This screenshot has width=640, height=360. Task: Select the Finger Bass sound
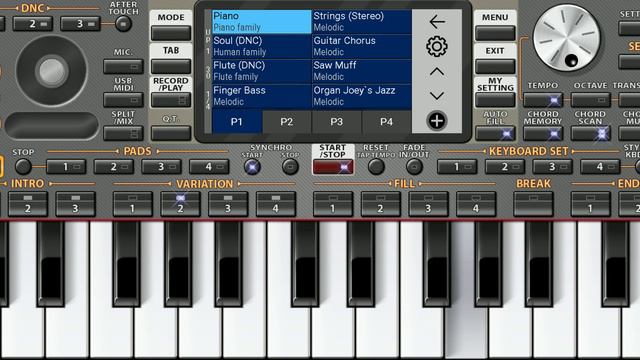point(262,96)
